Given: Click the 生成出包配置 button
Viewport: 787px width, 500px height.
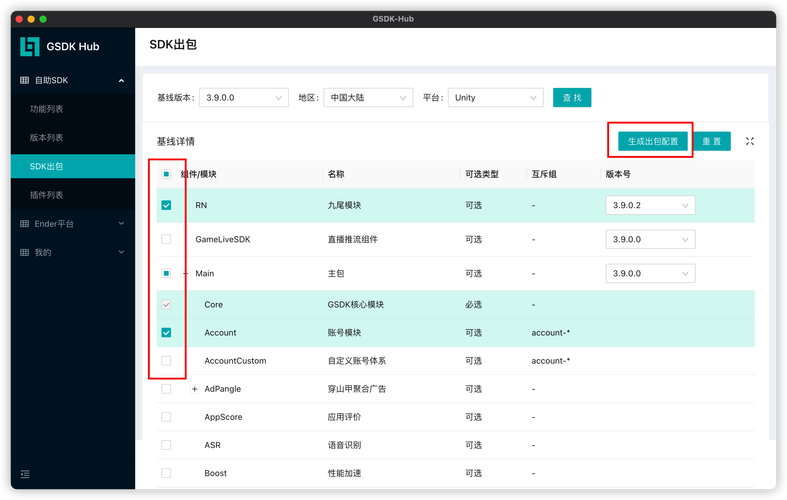Looking at the screenshot, I should point(652,141).
